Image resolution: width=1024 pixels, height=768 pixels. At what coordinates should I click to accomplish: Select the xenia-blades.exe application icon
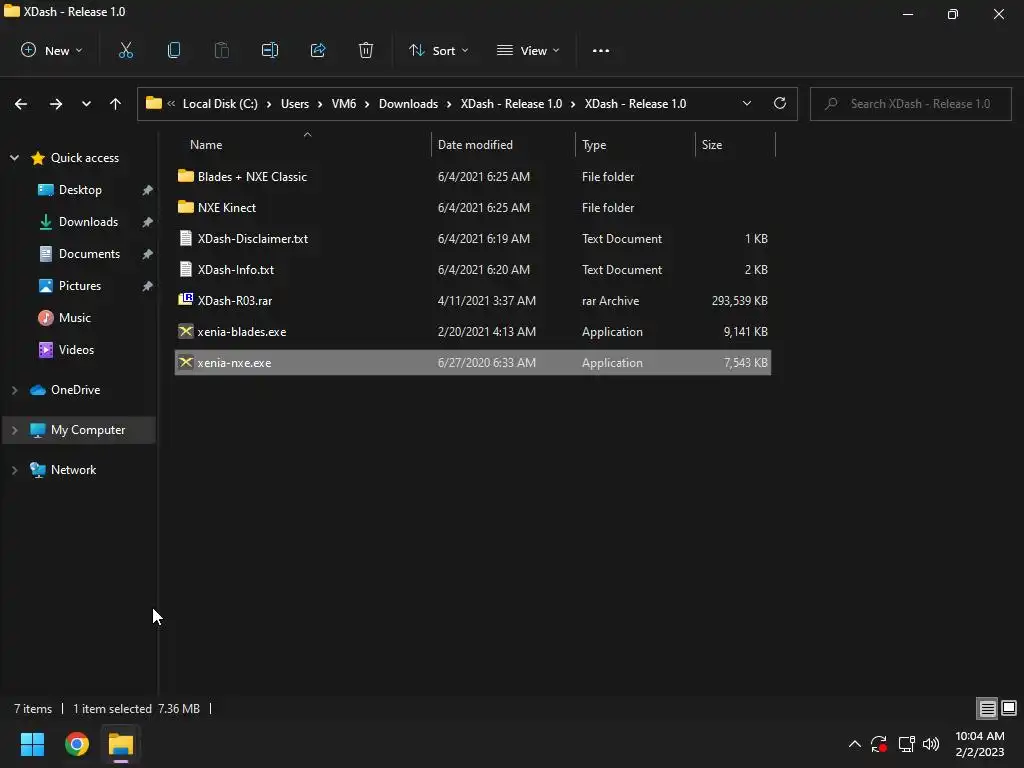[185, 331]
